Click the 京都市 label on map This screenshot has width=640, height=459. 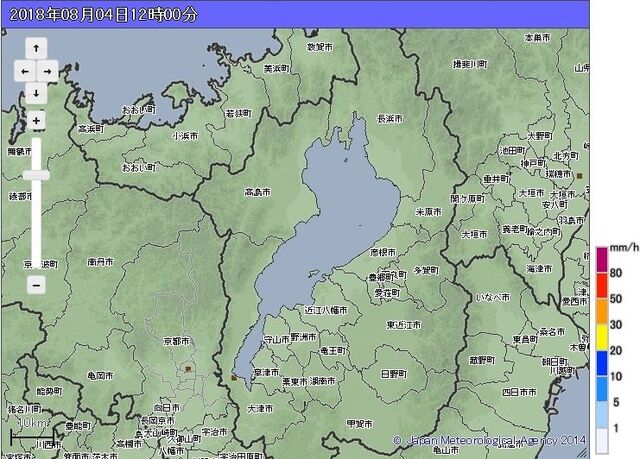click(x=177, y=341)
